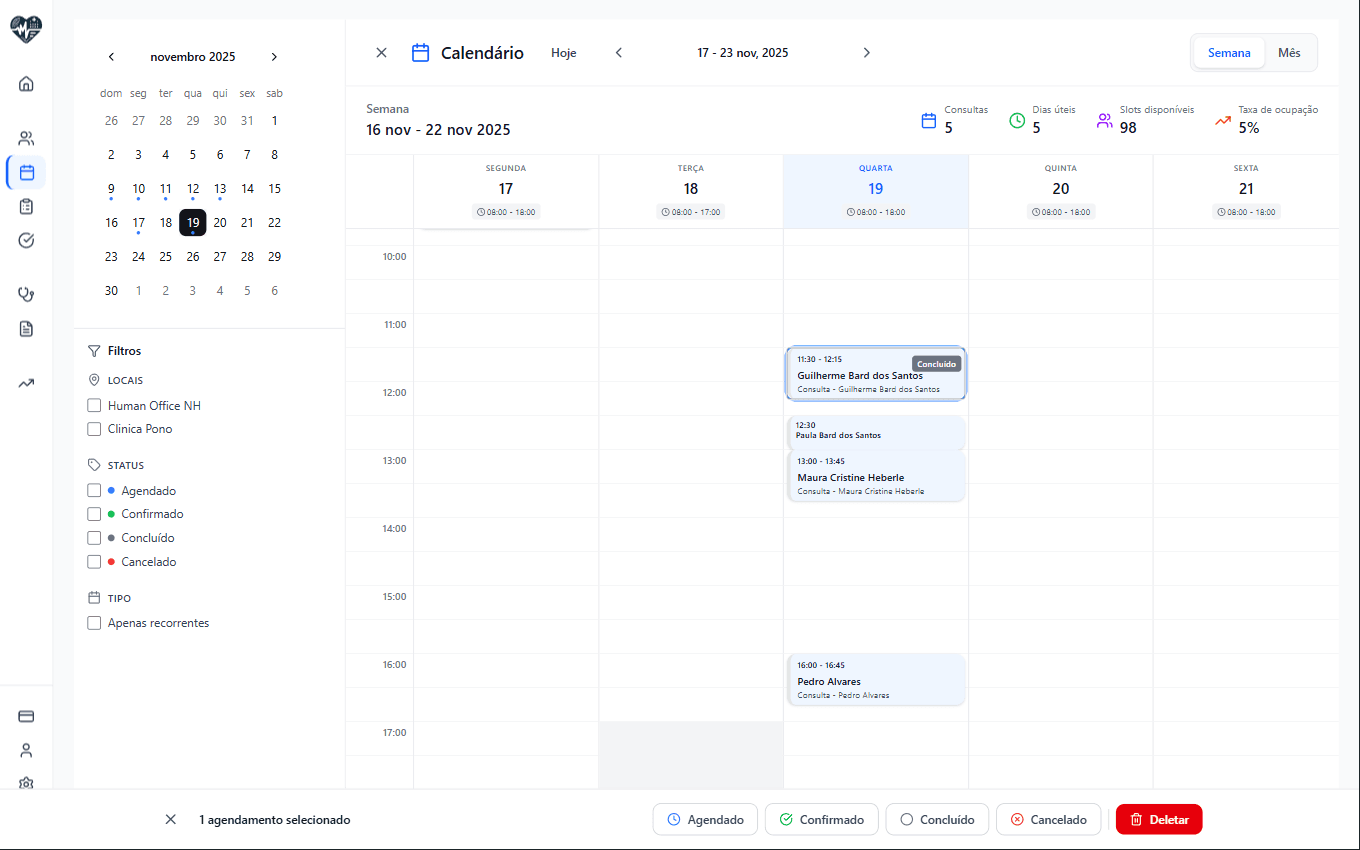The width and height of the screenshot is (1360, 850).
Task: Navigate to the next week with the chevron
Action: click(866, 52)
